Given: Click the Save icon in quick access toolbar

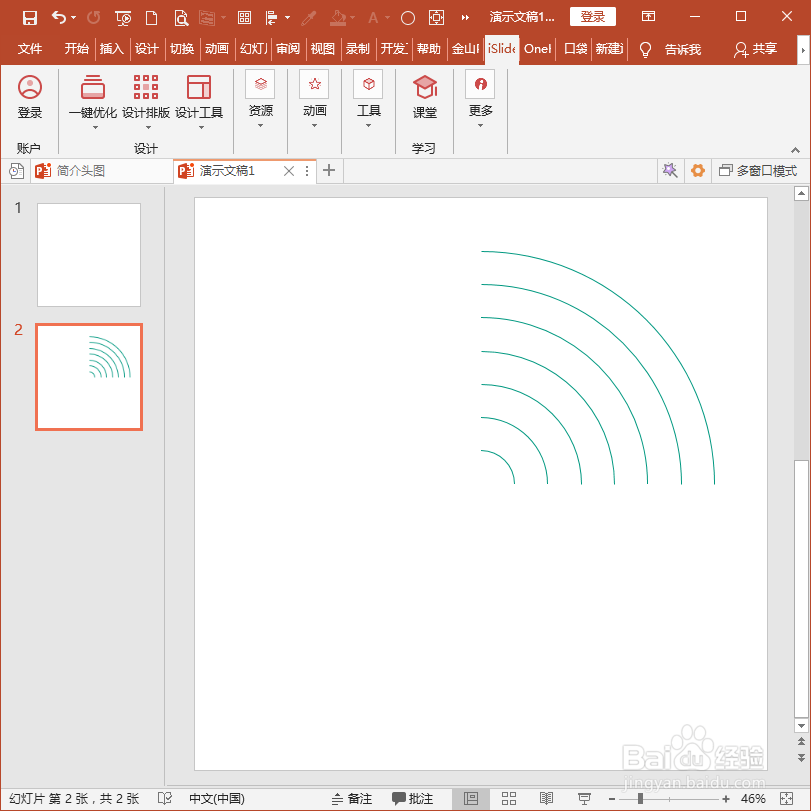Looking at the screenshot, I should 30,18.
